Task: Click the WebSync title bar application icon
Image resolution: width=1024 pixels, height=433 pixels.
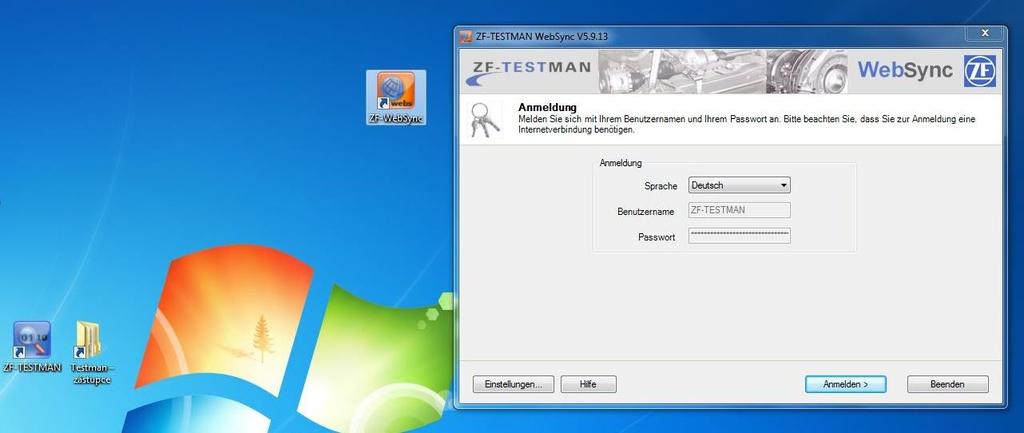Action: 466,37
